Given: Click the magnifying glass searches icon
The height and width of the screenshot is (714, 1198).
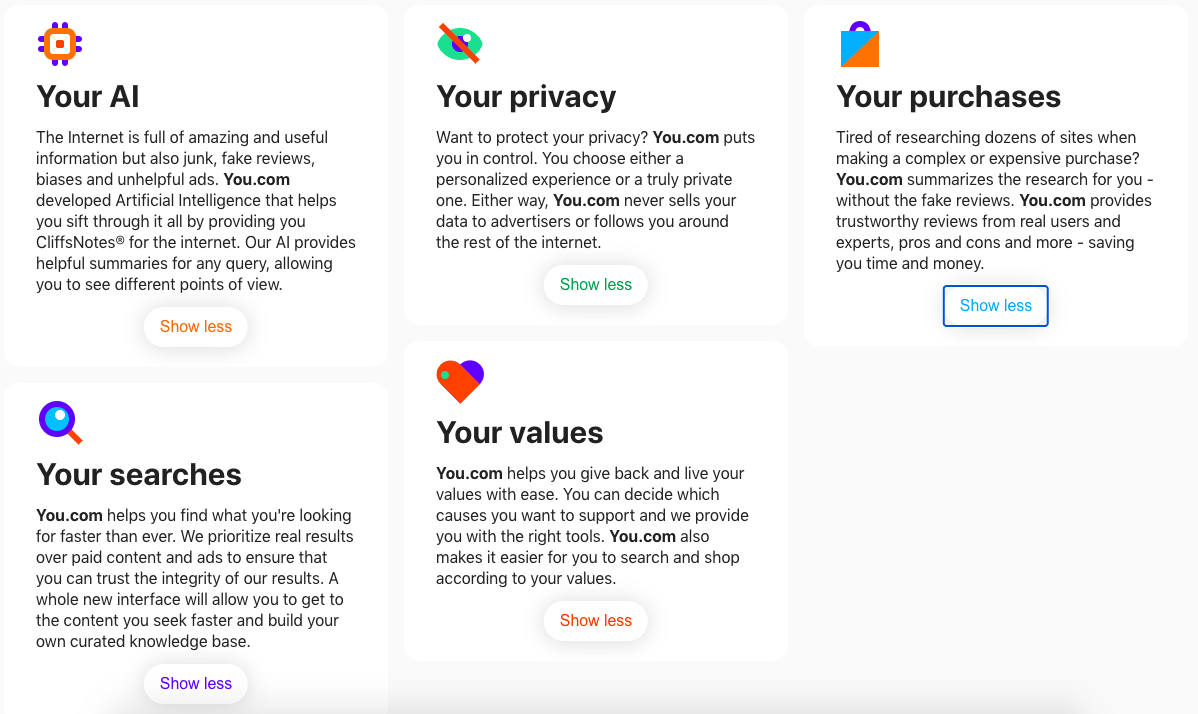Looking at the screenshot, I should click(60, 422).
